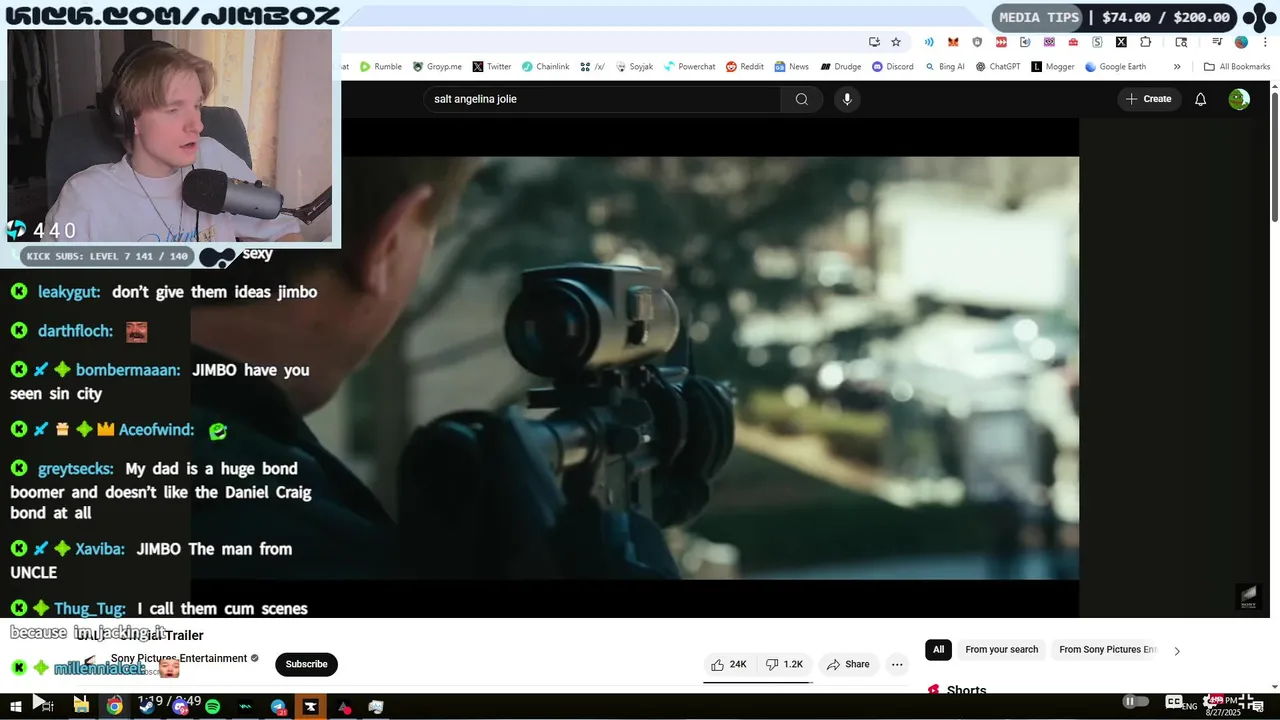Viewport: 1280px width, 720px height.
Task: Open Telegram from the taskbar
Action: [x=278, y=707]
